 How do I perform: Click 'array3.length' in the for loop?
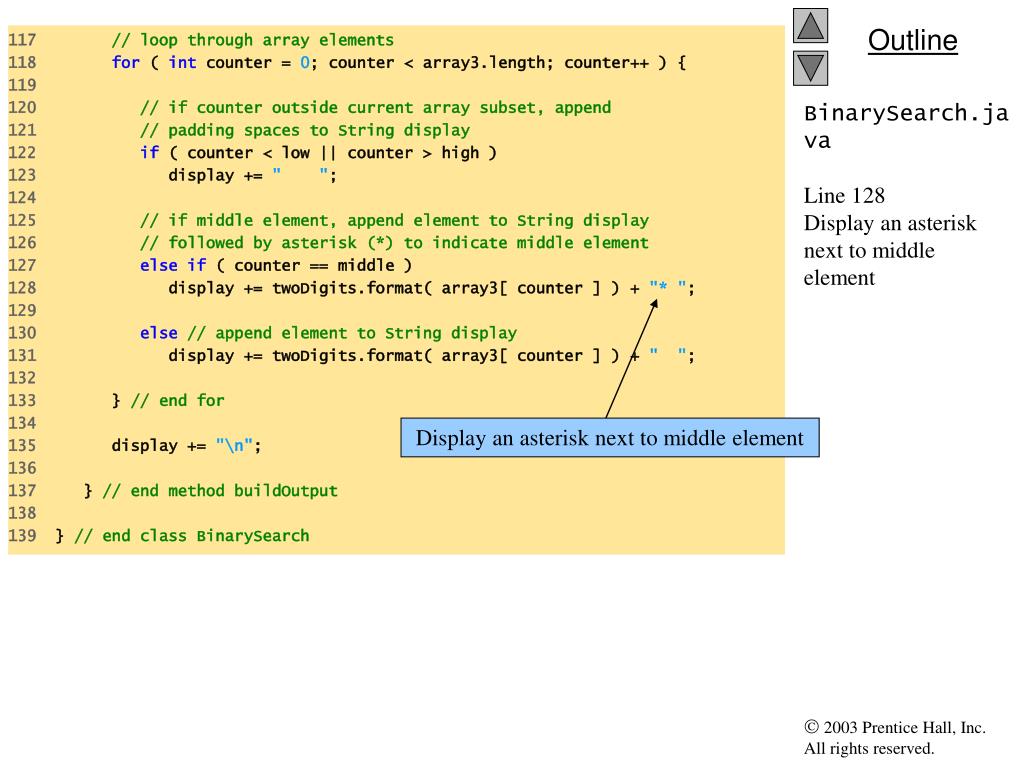[x=483, y=63]
